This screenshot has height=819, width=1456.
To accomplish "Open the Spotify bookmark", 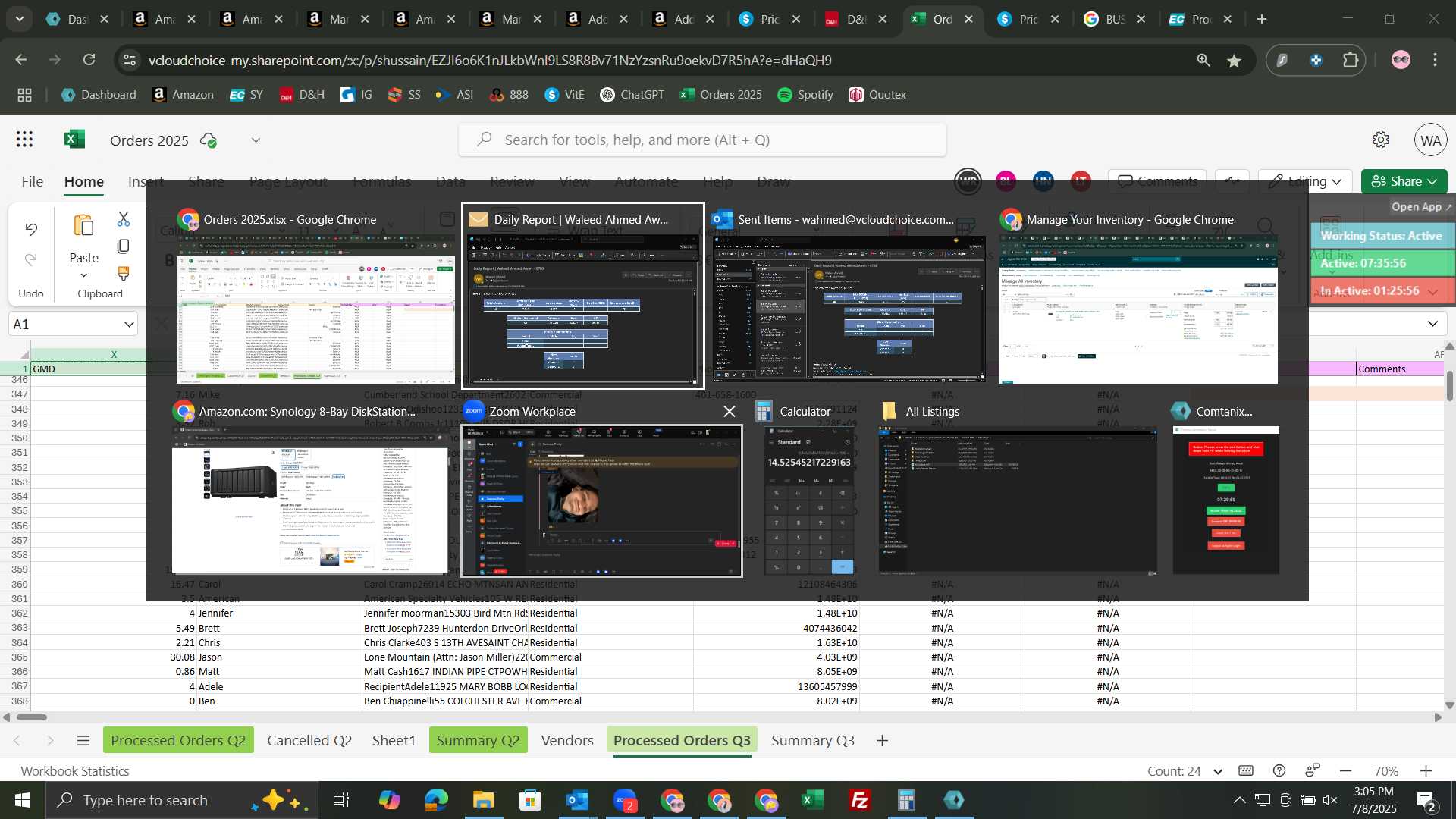I will 805,95.
